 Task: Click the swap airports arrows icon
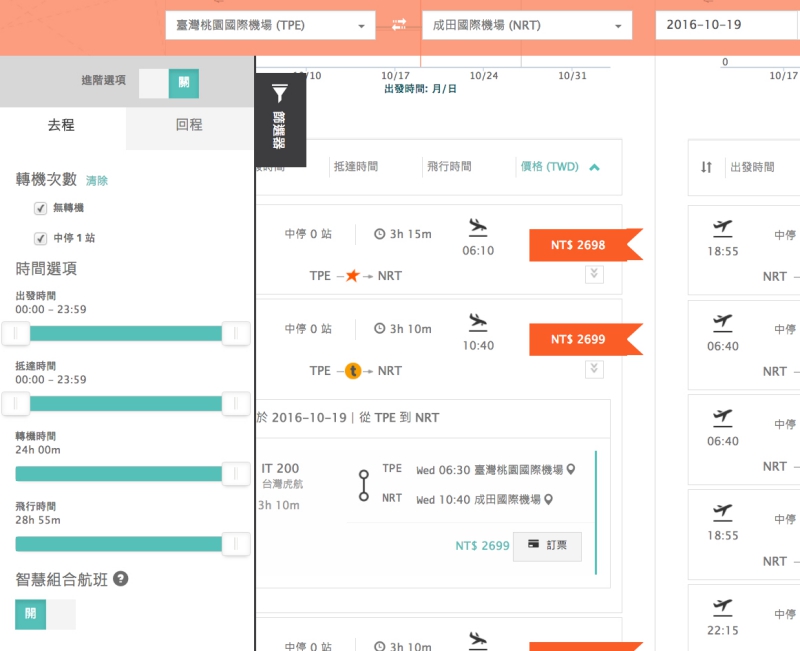click(399, 25)
